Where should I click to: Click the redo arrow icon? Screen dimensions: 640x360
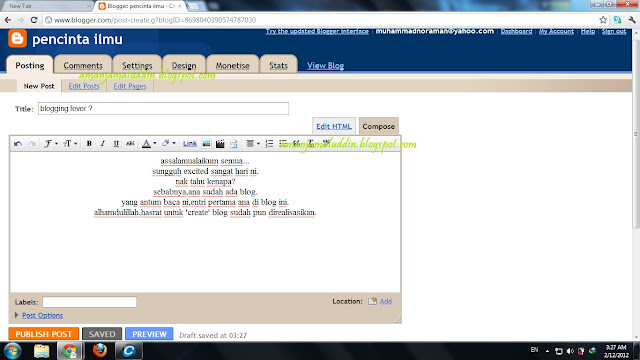[31, 144]
